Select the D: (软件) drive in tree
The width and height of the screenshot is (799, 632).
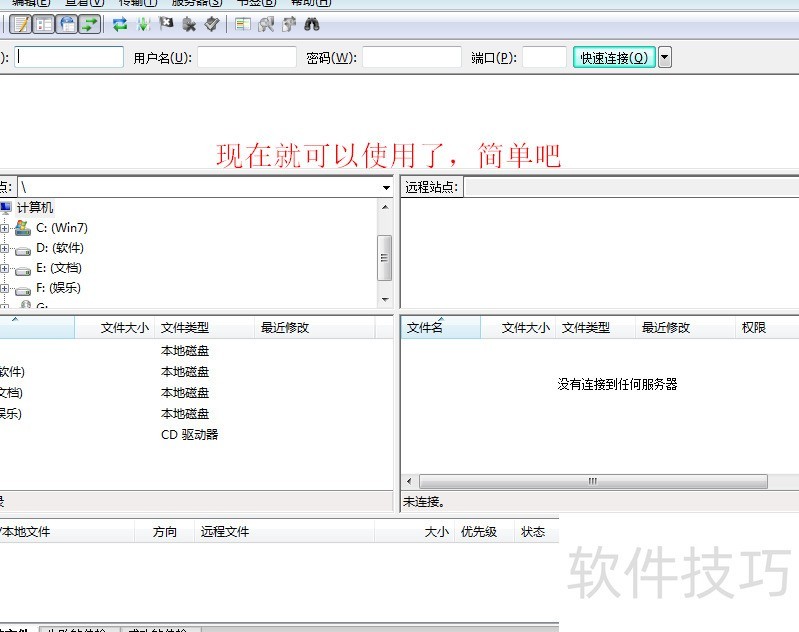[x=60, y=248]
